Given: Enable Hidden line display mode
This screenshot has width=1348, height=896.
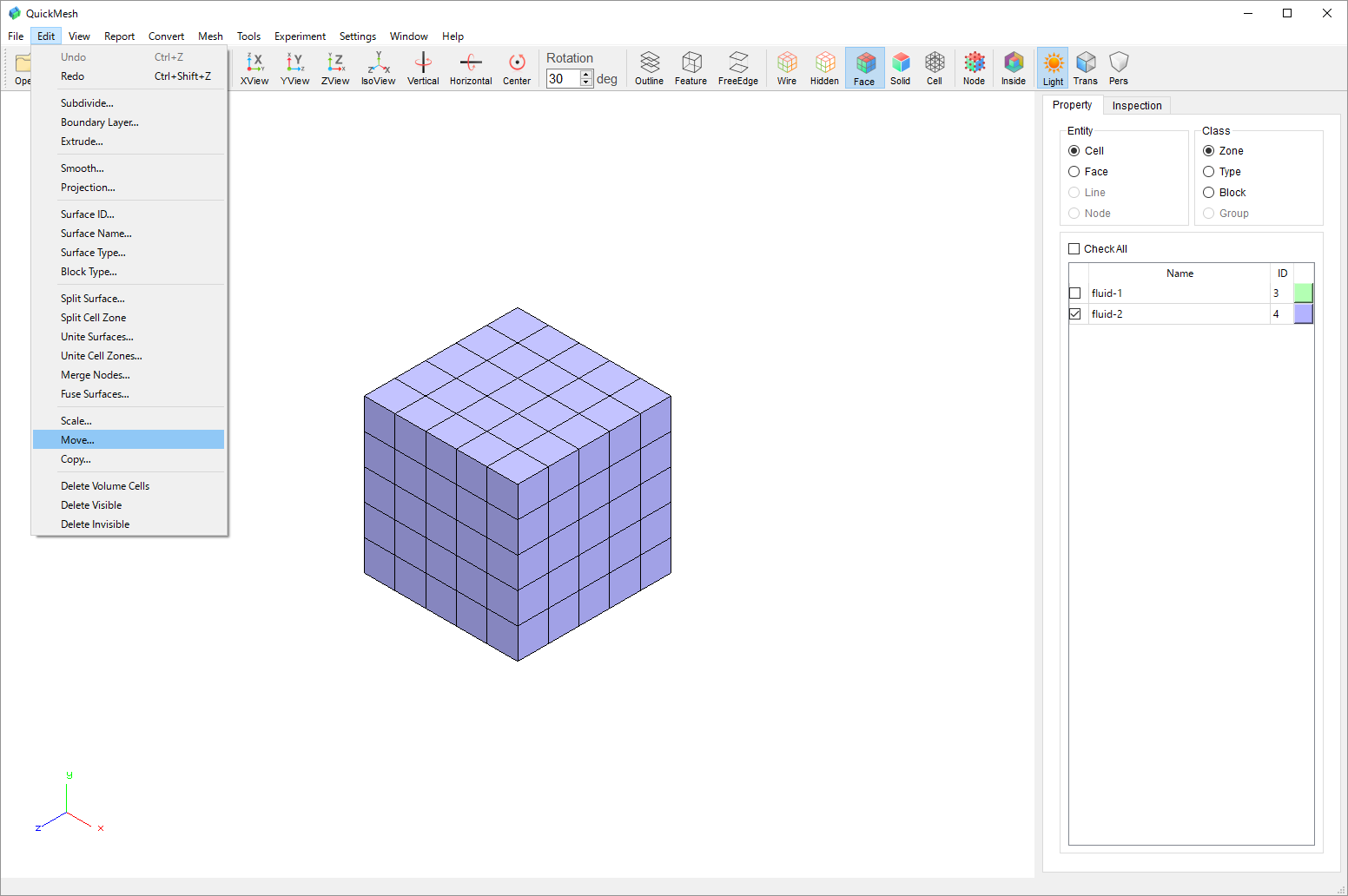Looking at the screenshot, I should [824, 68].
